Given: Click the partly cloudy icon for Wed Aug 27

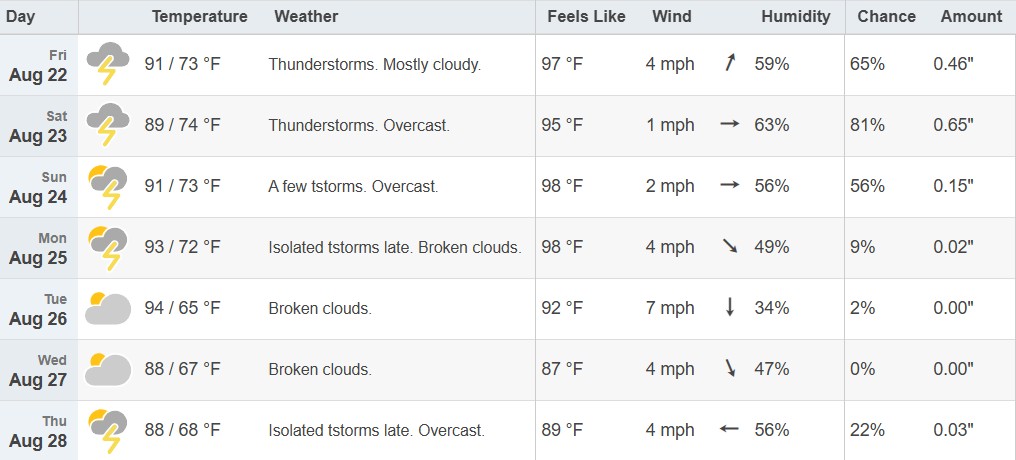Looking at the screenshot, I should pos(108,369).
